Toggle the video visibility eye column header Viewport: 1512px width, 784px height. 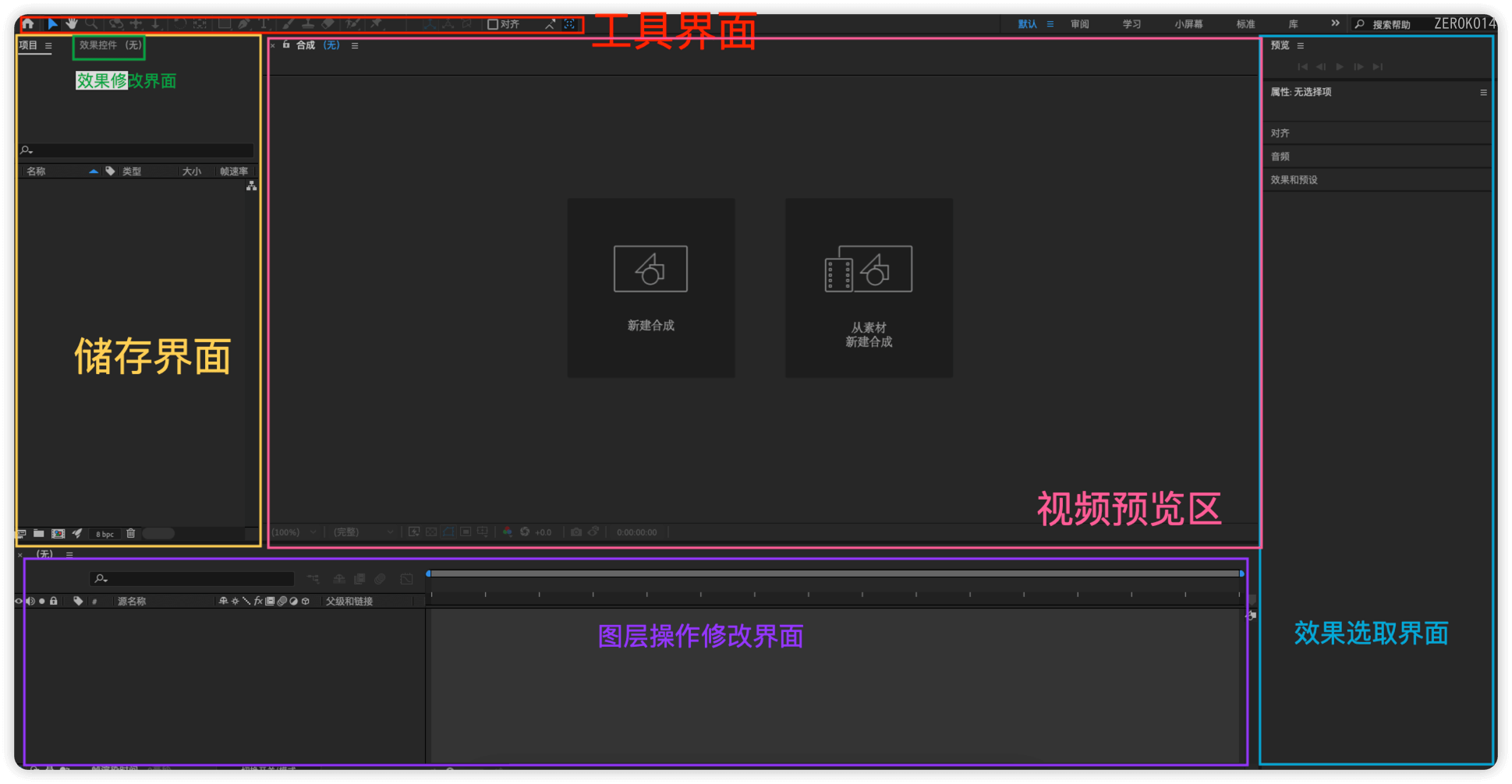tap(18, 600)
